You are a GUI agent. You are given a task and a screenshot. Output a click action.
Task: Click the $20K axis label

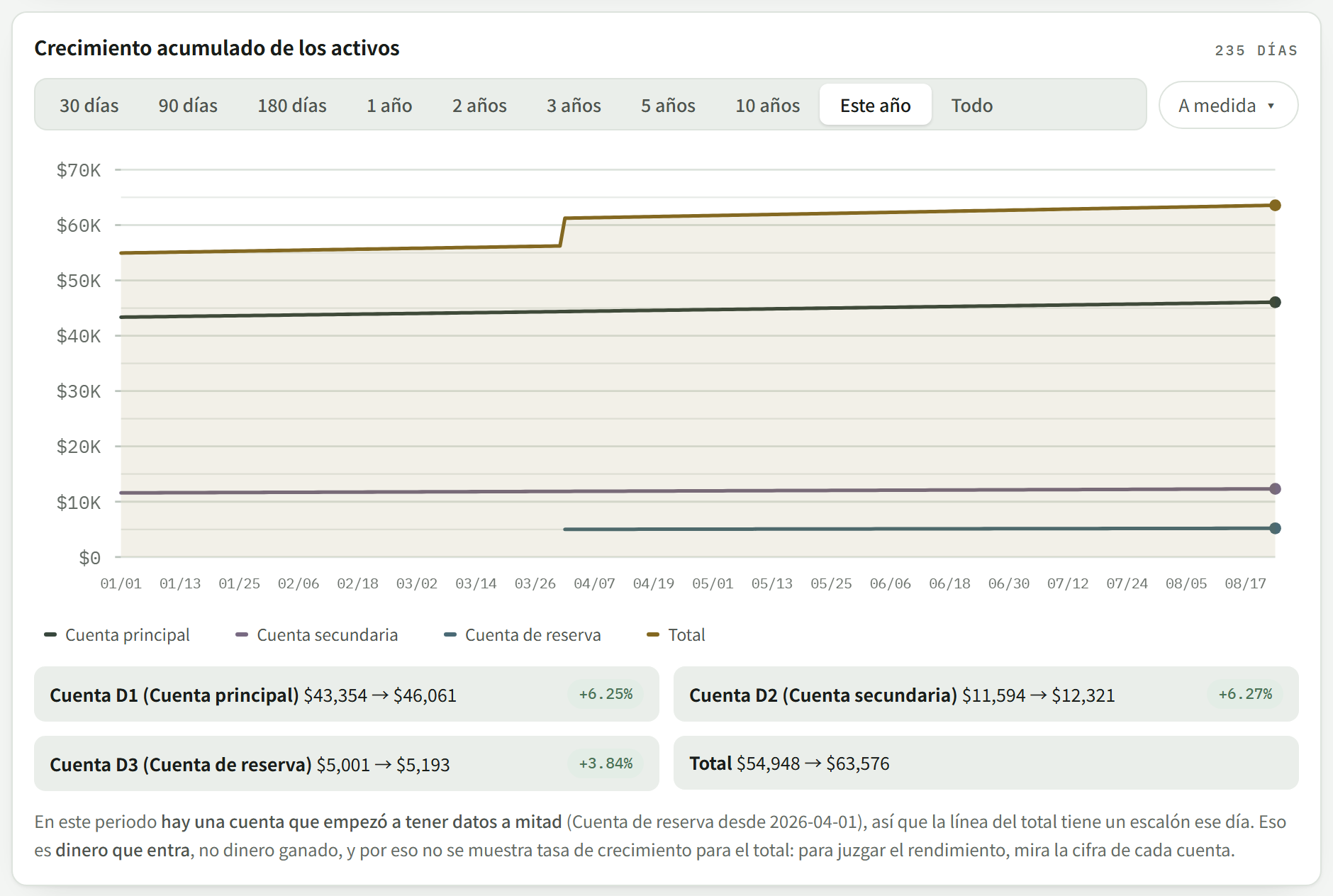click(x=79, y=447)
